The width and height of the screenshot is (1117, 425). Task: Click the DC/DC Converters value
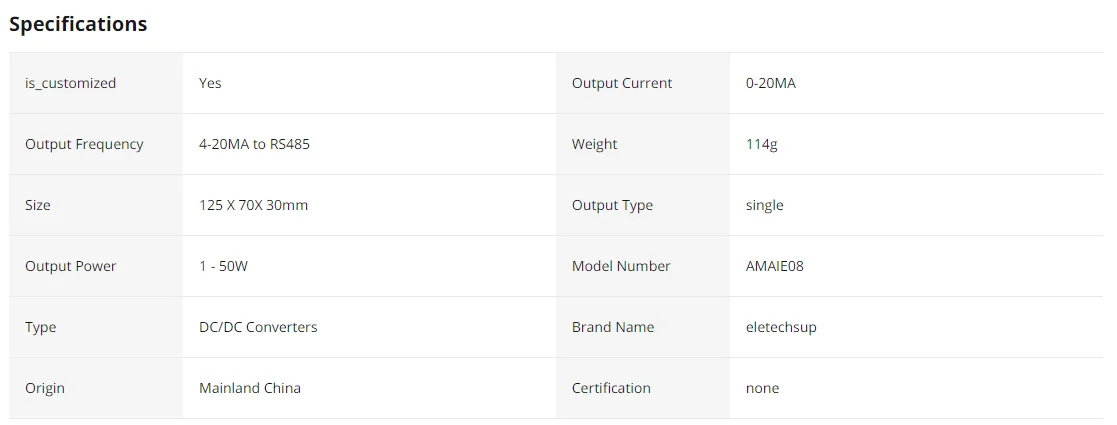coord(258,327)
